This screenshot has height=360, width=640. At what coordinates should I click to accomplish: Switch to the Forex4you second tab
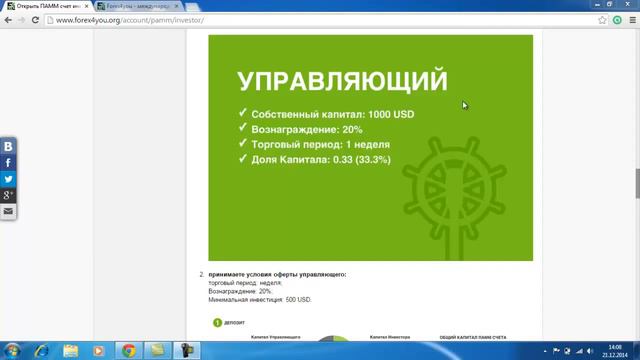[x=138, y=6]
